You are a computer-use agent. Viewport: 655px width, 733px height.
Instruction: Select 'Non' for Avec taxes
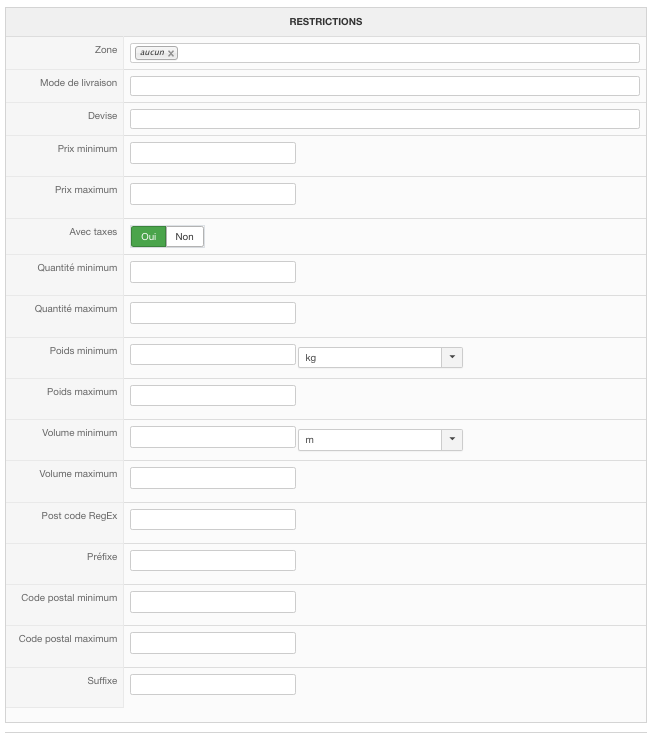pyautogui.click(x=184, y=236)
